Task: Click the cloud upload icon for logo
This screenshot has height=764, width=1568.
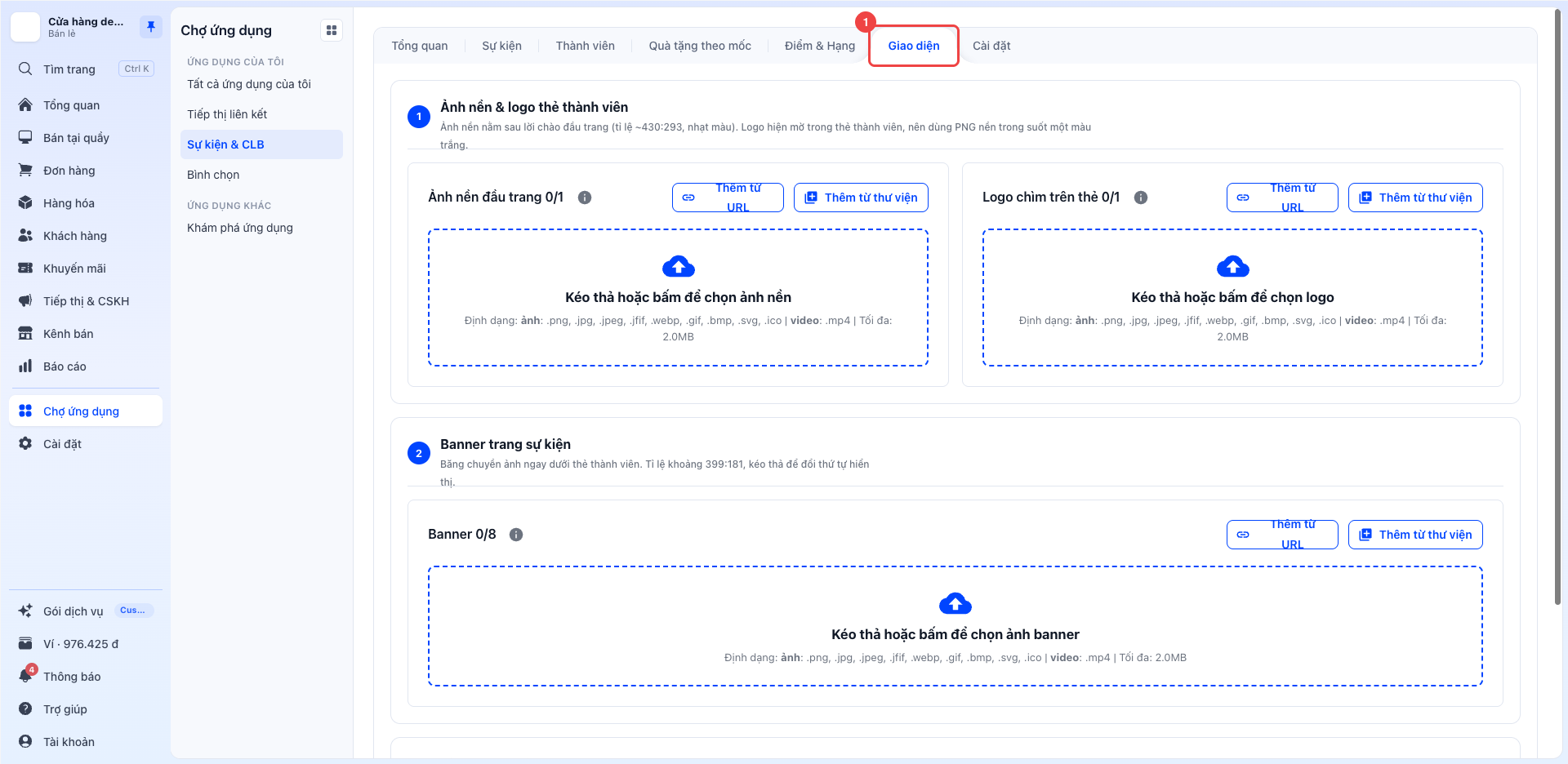Action: 1233,267
